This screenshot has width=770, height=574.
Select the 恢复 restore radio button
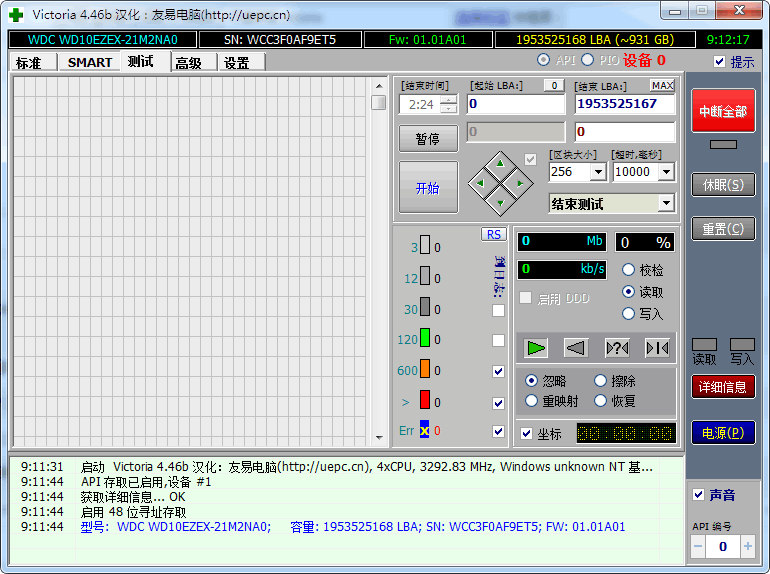600,401
